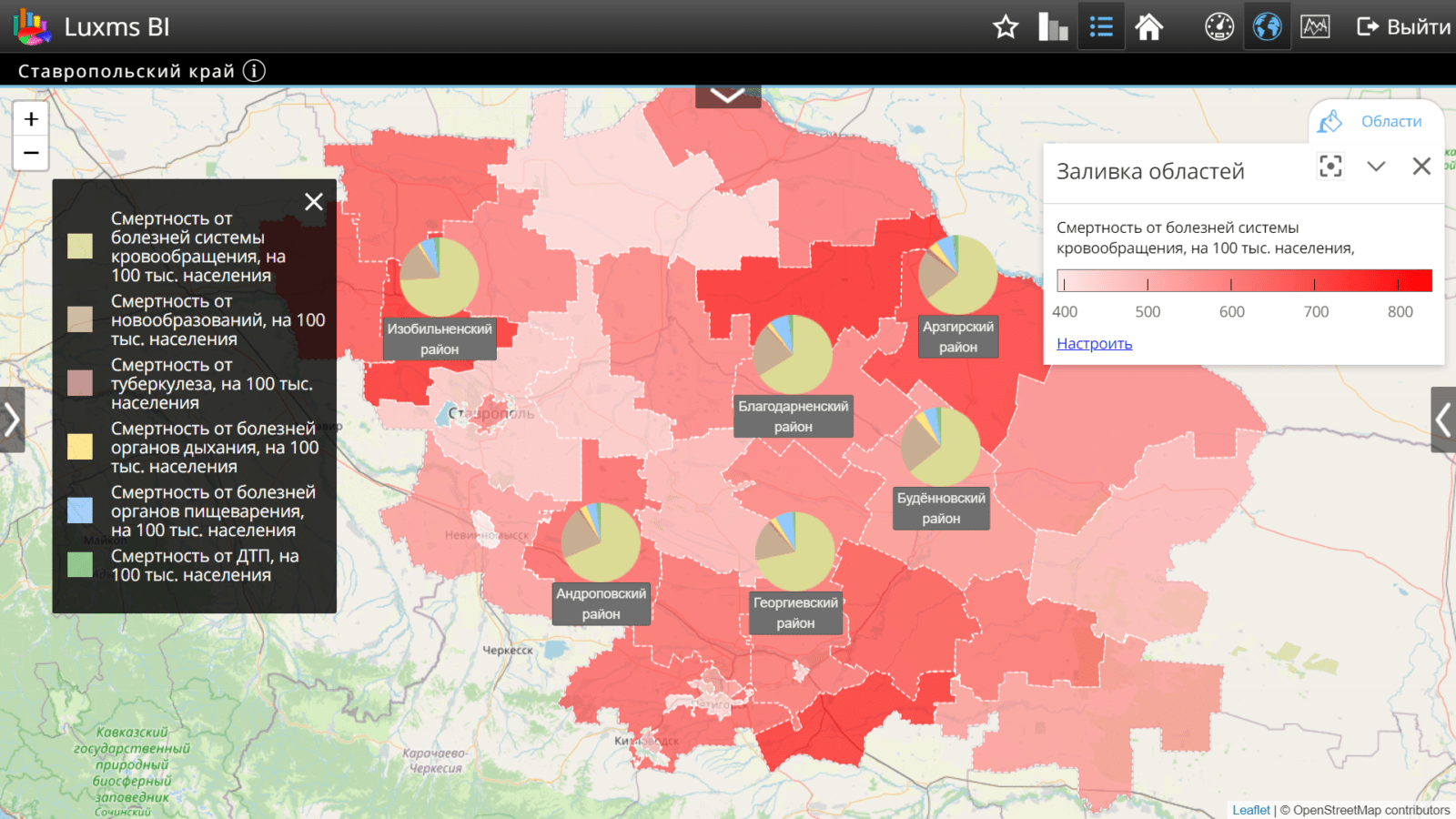Select the Георгиевский район label
The height and width of the screenshot is (819, 1456).
[795, 613]
